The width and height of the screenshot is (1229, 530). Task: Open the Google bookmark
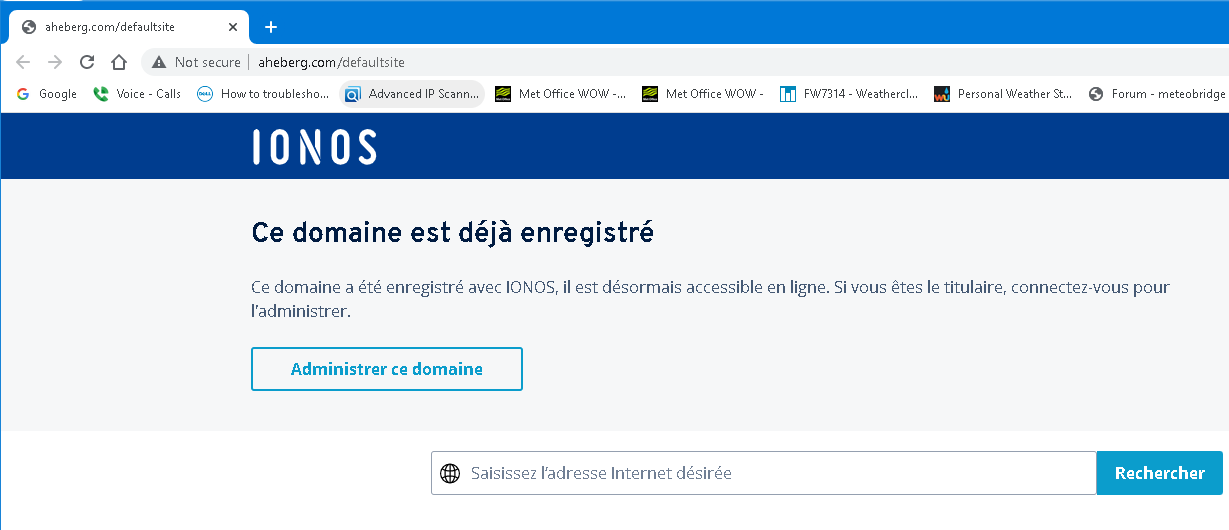coord(47,94)
